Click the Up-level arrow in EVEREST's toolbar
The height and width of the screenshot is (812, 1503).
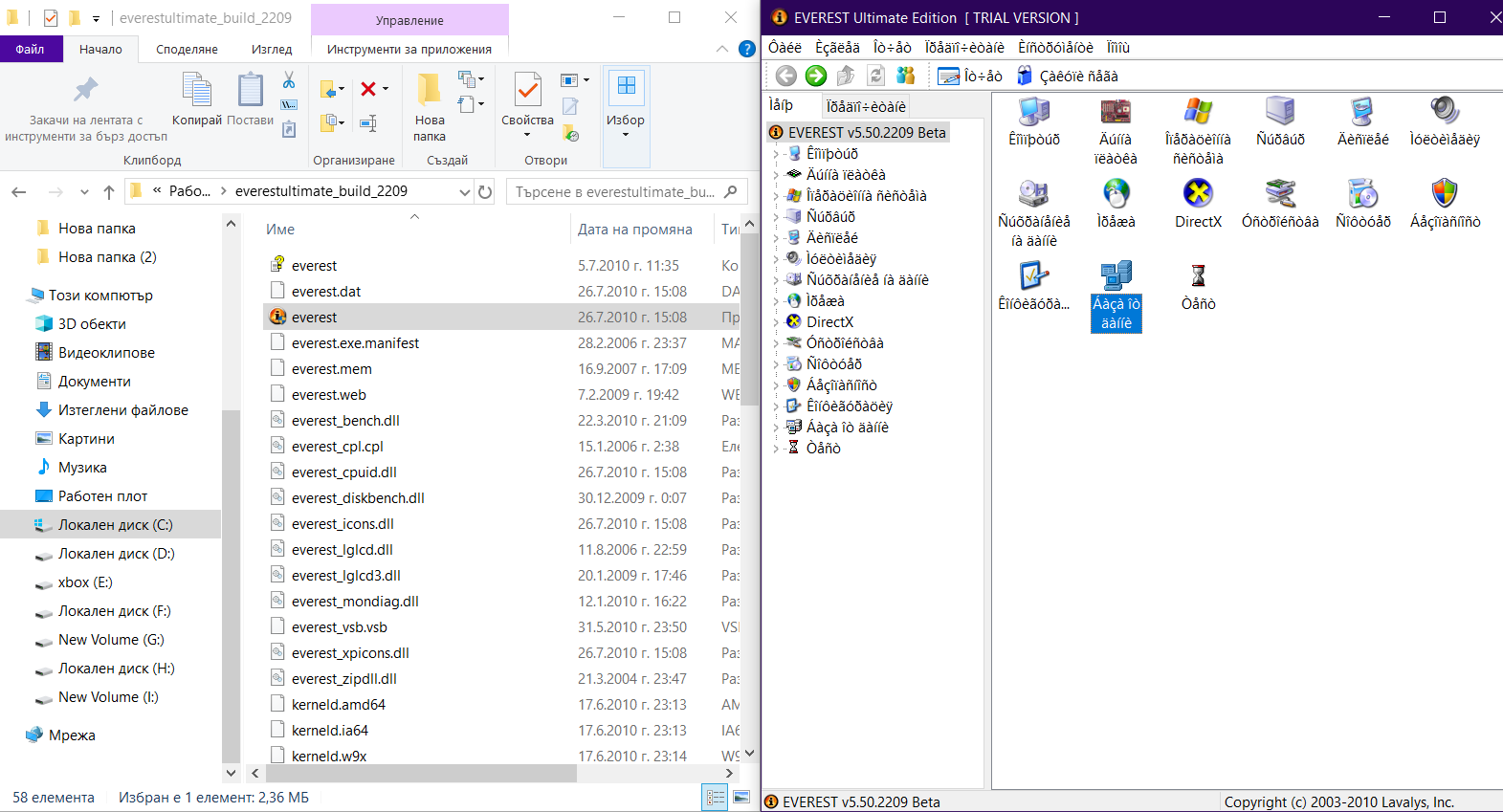846,76
